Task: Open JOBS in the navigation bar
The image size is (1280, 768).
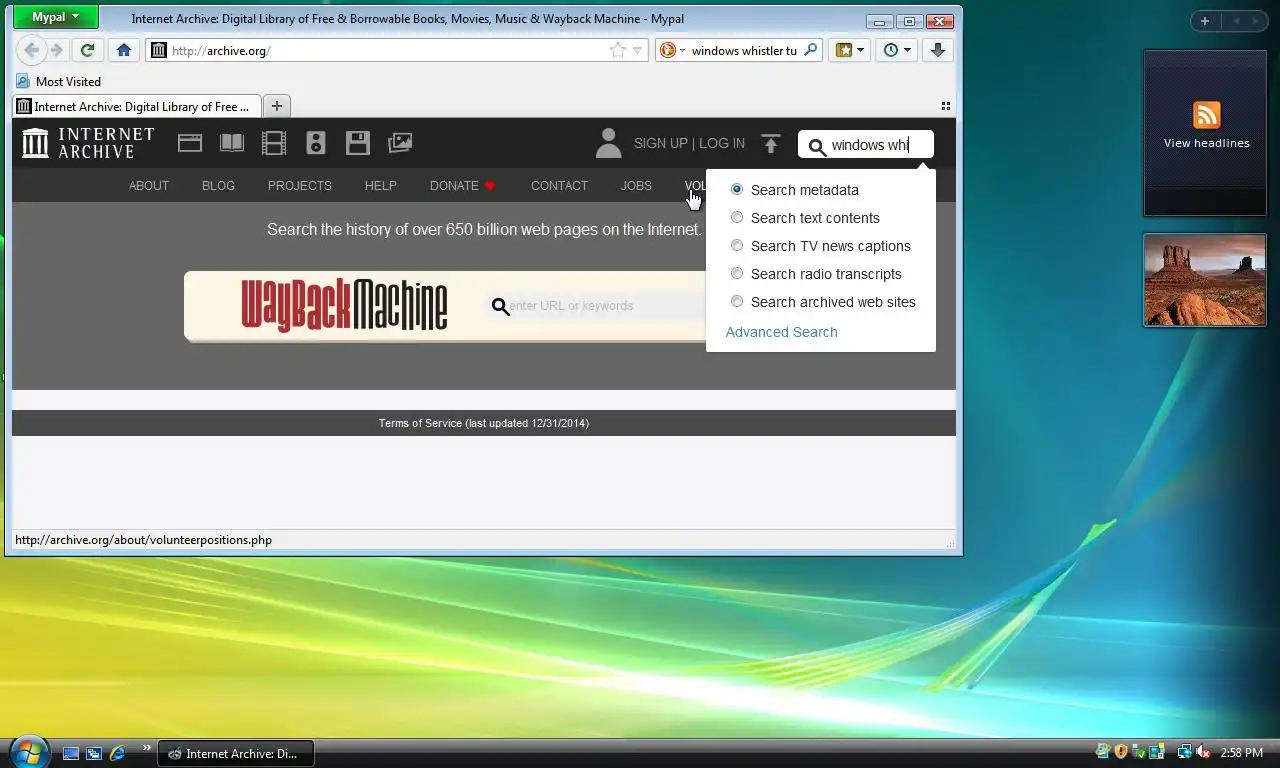Action: [x=636, y=186]
